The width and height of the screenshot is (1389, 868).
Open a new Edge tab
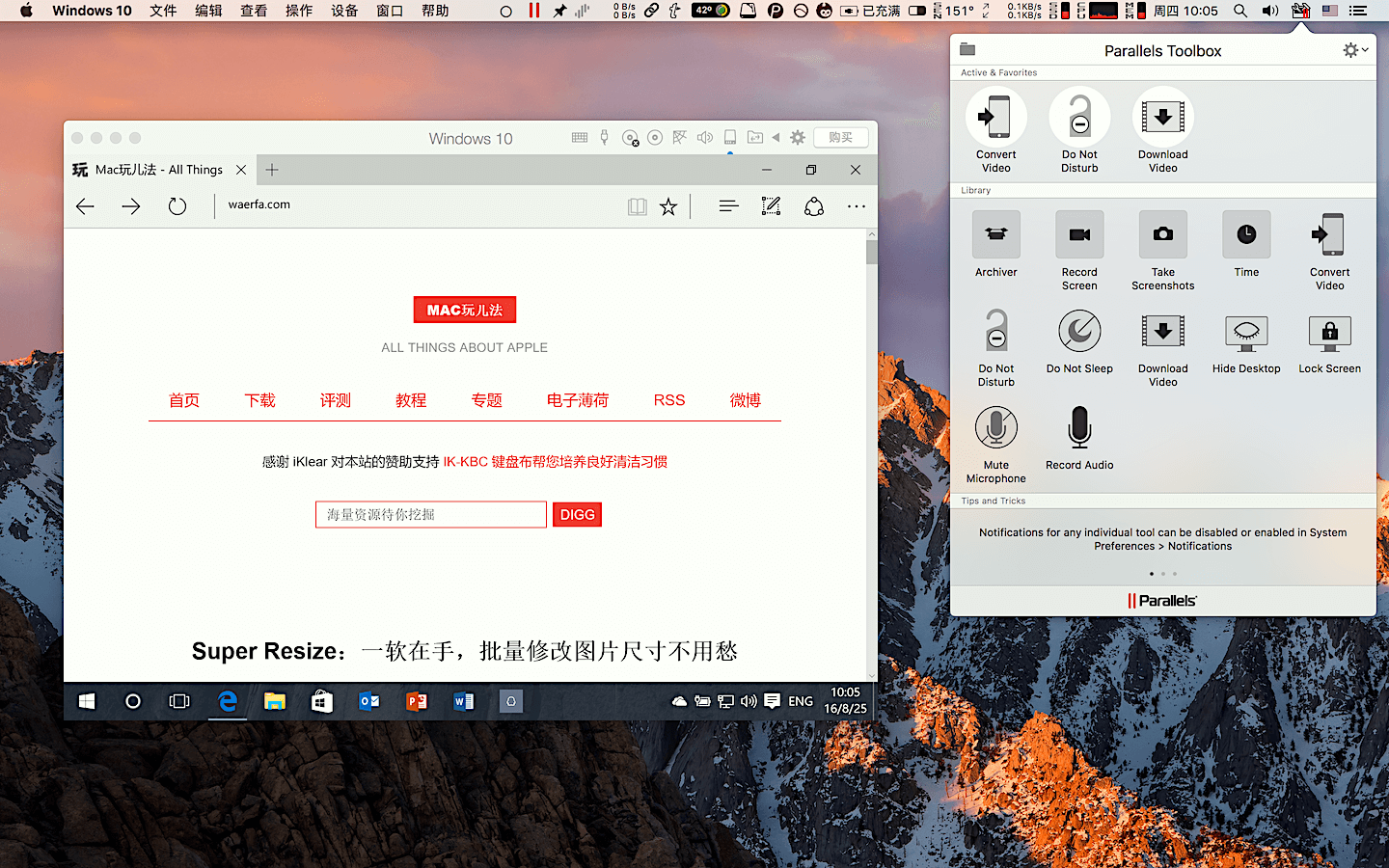point(272,170)
